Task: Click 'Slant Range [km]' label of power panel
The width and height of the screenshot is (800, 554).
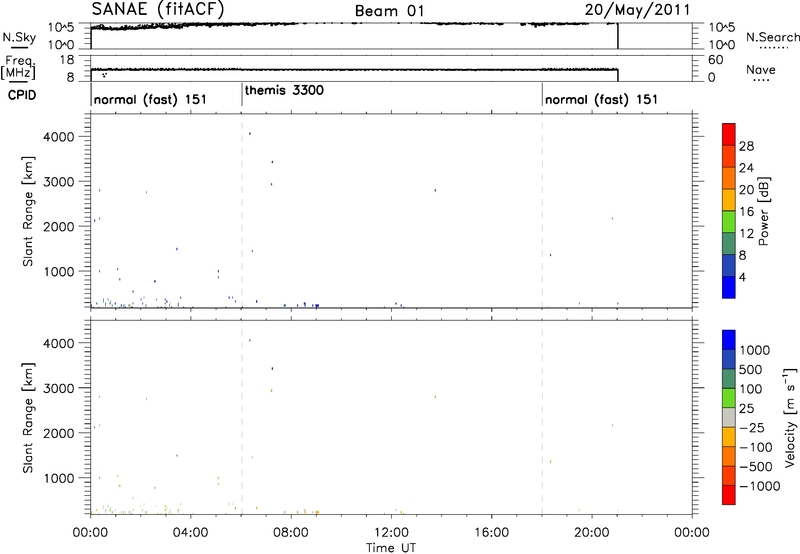Action: pyautogui.click(x=28, y=211)
